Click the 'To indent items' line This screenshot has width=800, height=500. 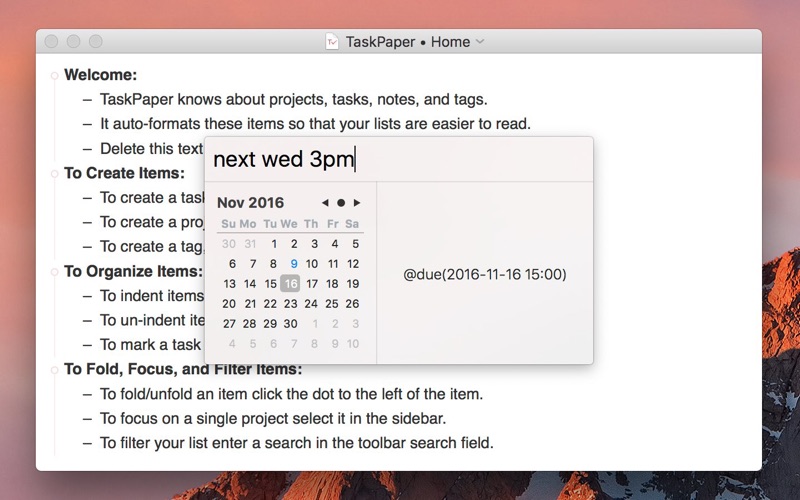pyautogui.click(x=152, y=296)
